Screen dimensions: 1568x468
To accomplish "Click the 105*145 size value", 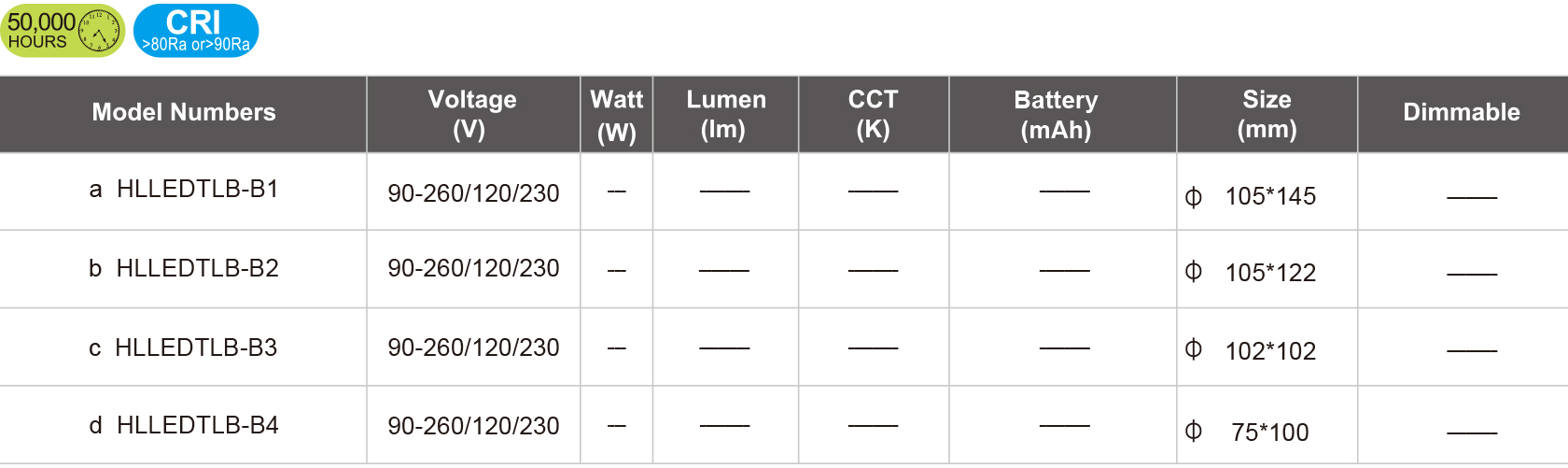I will coord(1270,196).
